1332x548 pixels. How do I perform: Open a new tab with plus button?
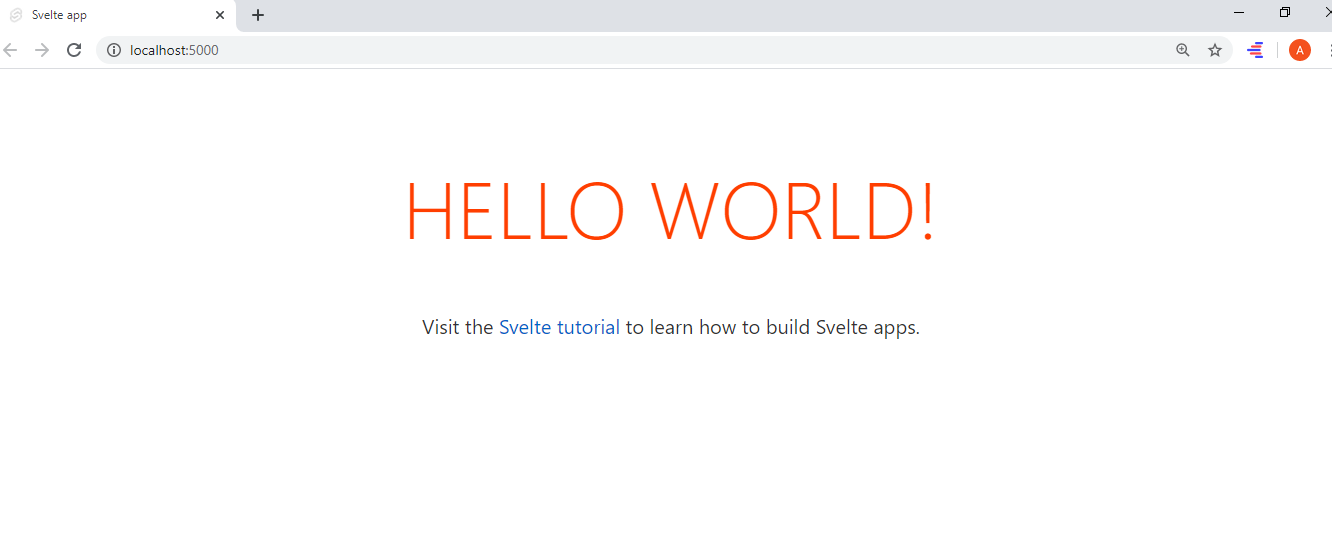pyautogui.click(x=258, y=15)
